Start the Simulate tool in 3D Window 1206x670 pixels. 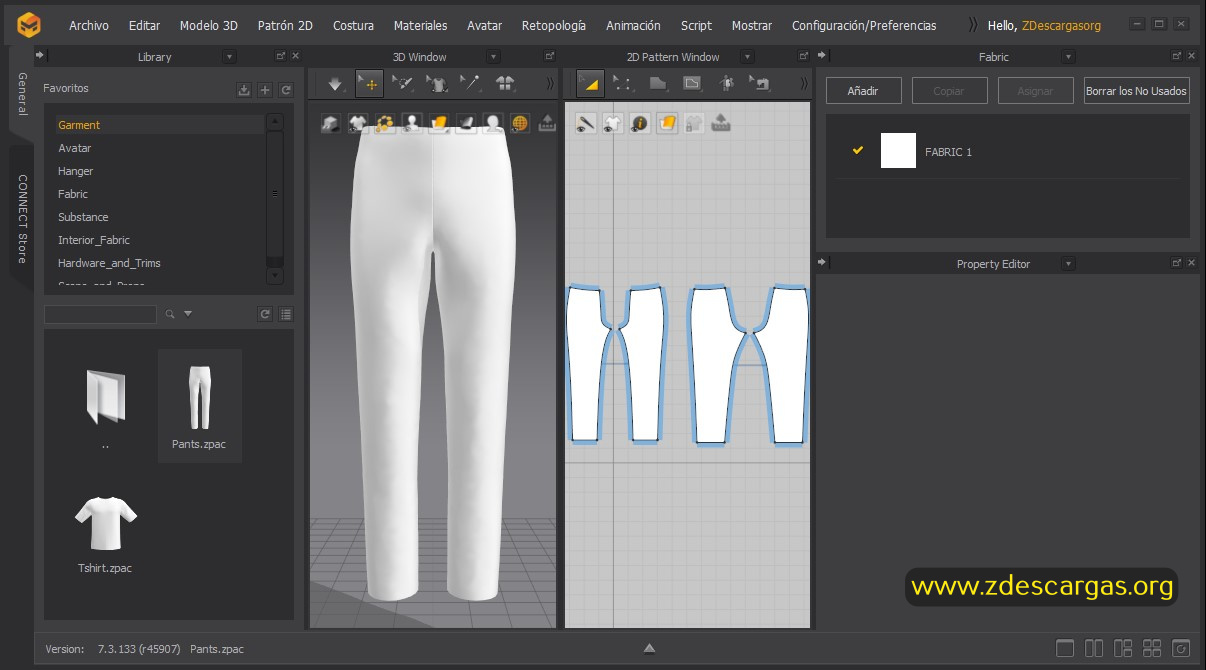click(x=337, y=84)
